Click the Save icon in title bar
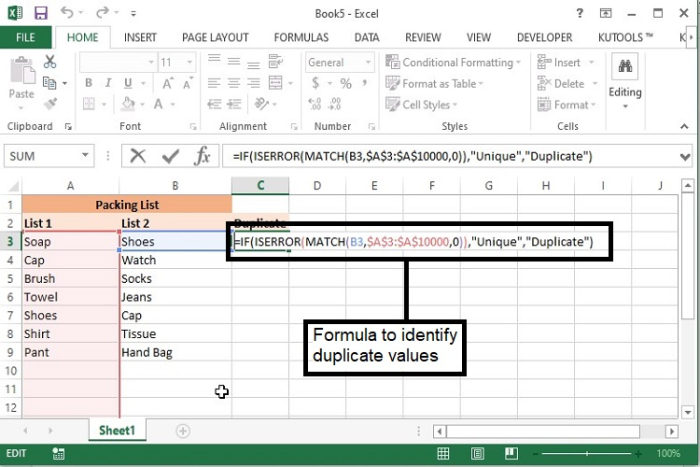The width and height of the screenshot is (700, 467). (x=42, y=13)
